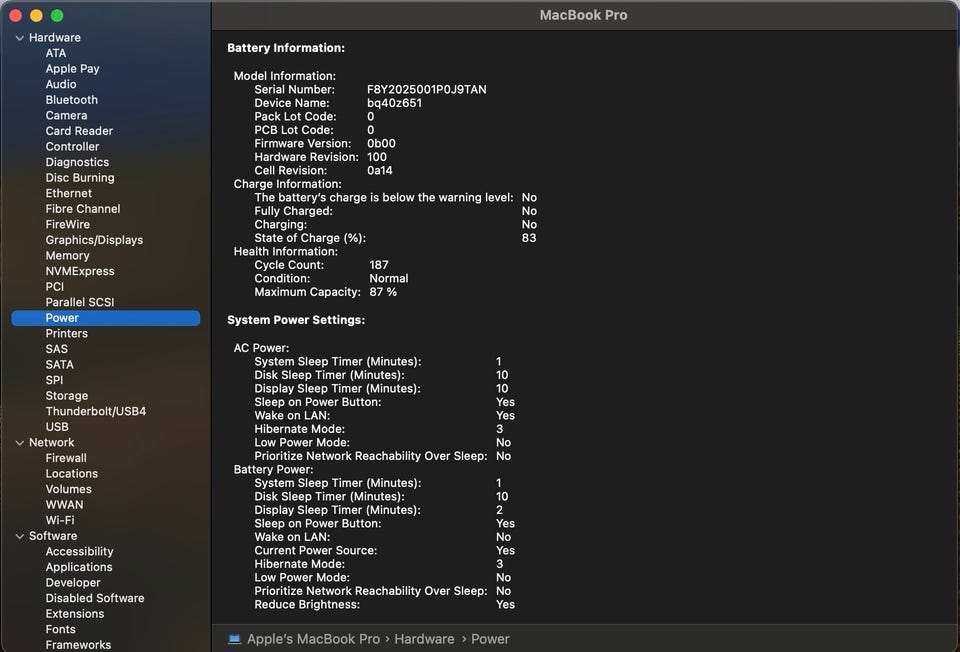
Task: Click the Software category label
Action: coord(53,536)
